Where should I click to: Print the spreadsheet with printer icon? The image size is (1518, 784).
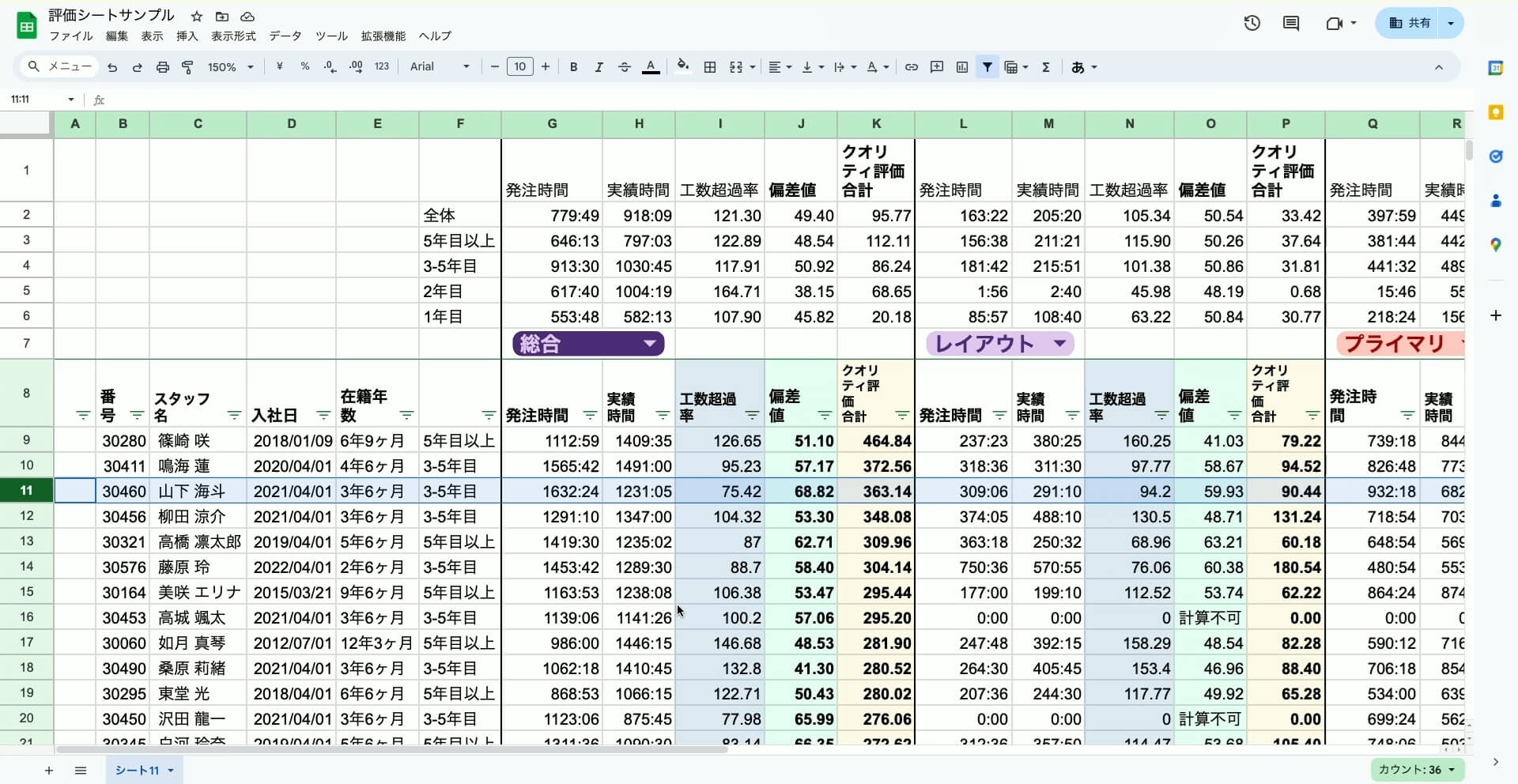163,67
